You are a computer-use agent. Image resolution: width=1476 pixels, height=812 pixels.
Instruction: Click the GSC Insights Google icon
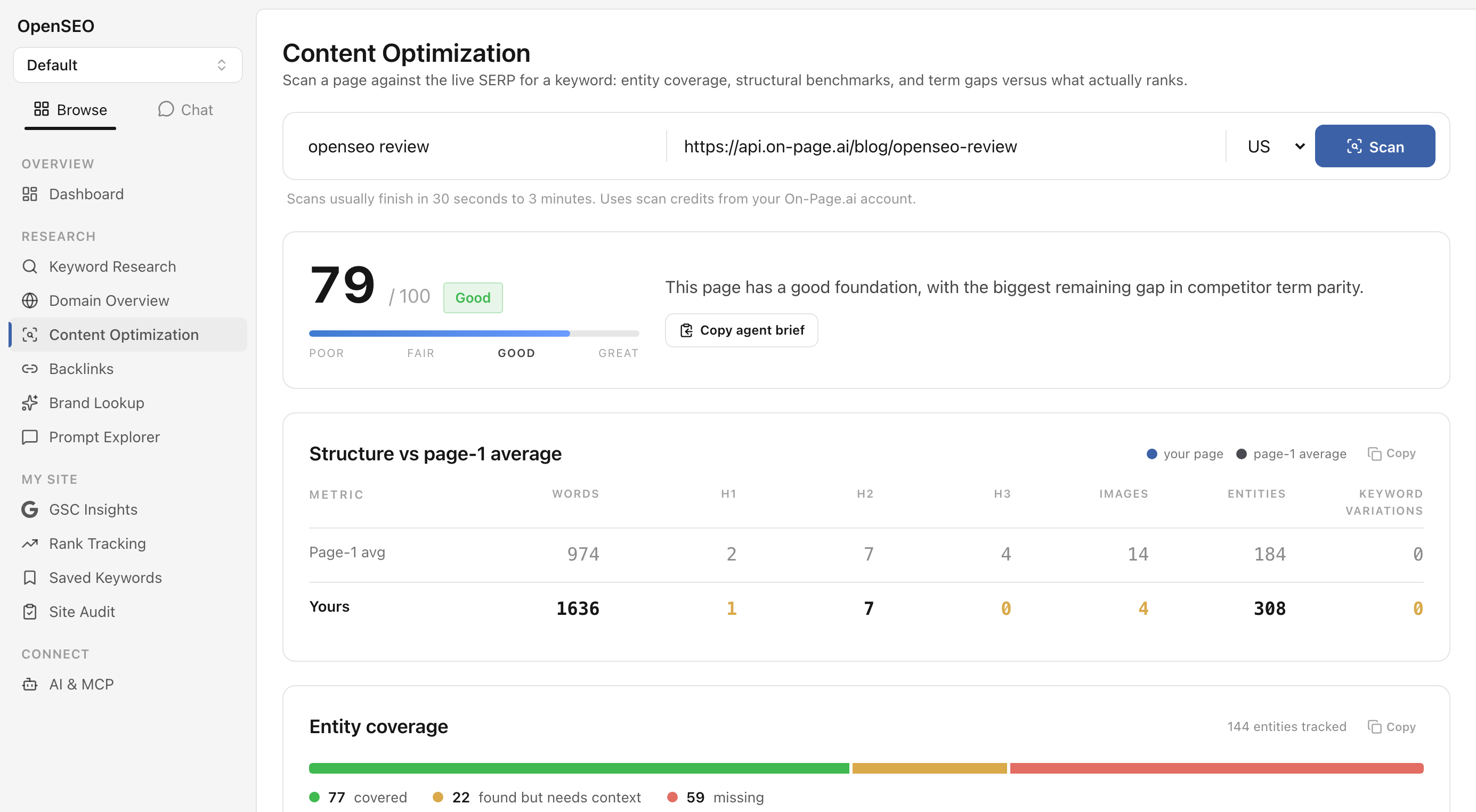pos(30,509)
